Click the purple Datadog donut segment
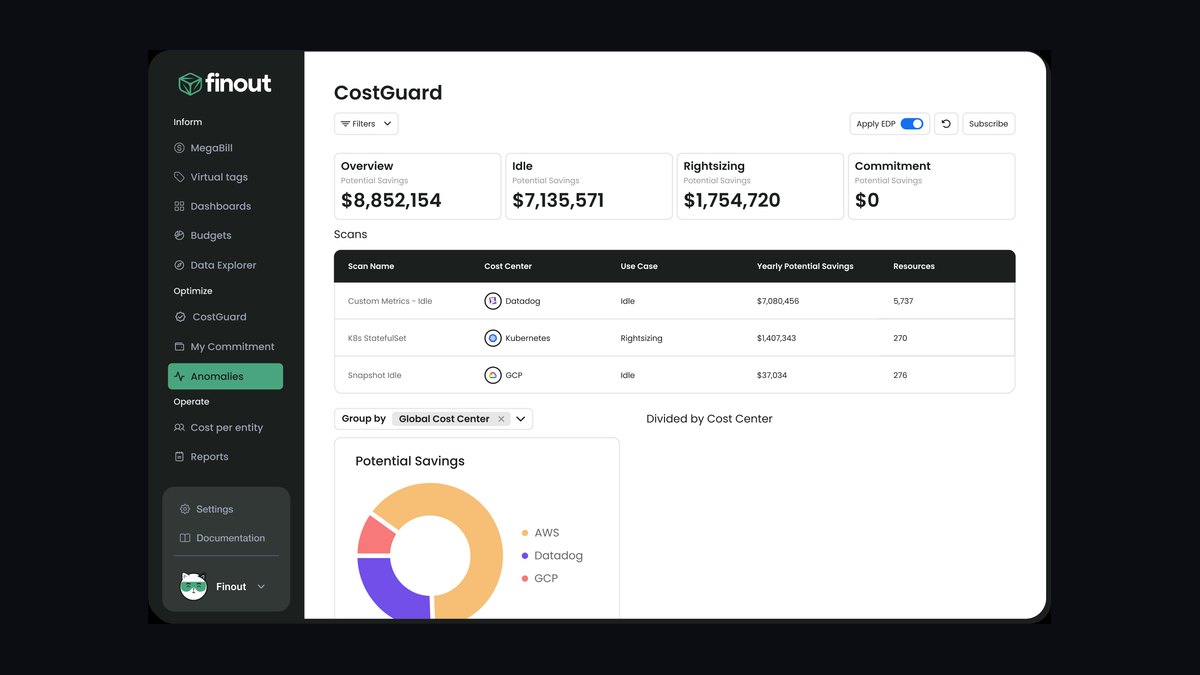This screenshot has width=1200, height=675. (x=385, y=592)
